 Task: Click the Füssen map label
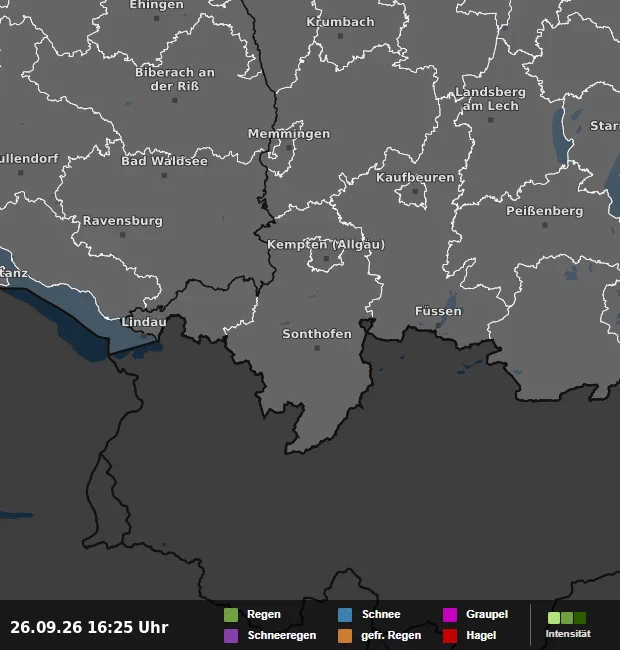pyautogui.click(x=438, y=311)
